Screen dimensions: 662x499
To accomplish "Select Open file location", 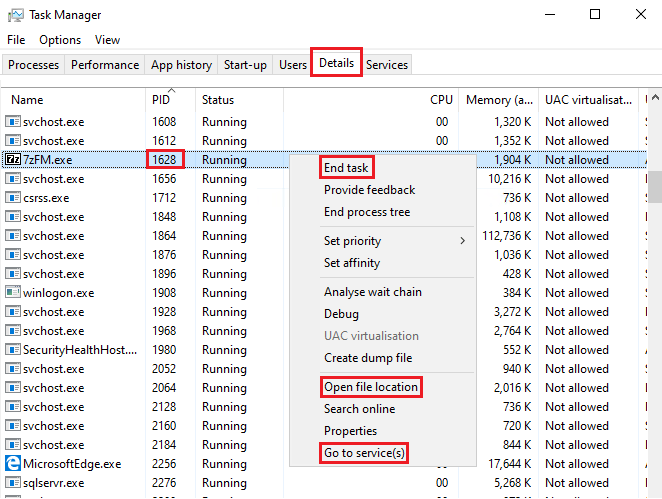I will 370,387.
